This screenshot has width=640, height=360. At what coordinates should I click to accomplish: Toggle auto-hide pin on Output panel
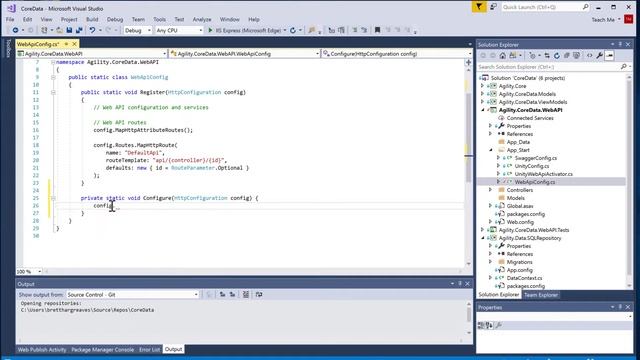460,284
